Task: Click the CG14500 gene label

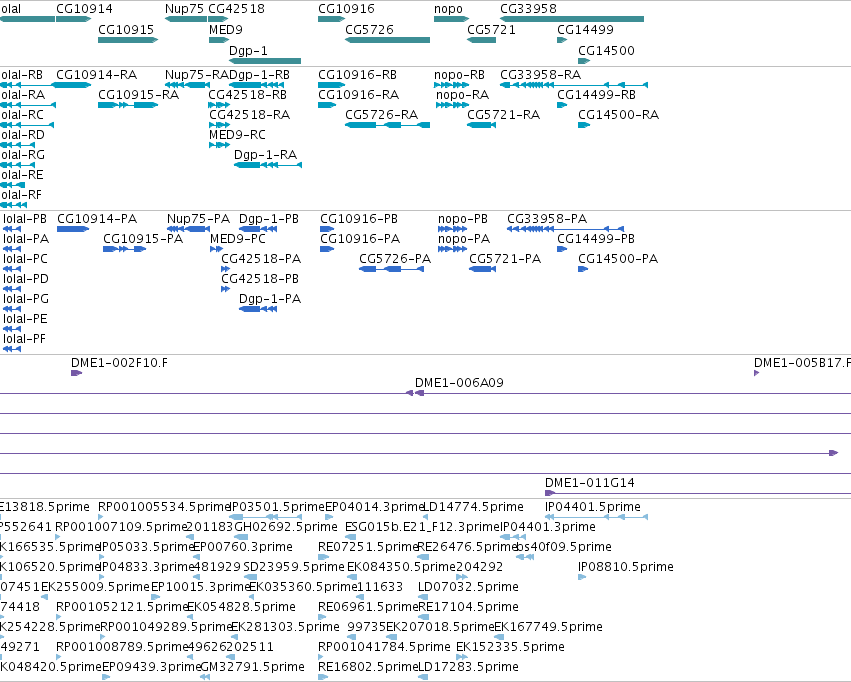Action: [x=606, y=51]
